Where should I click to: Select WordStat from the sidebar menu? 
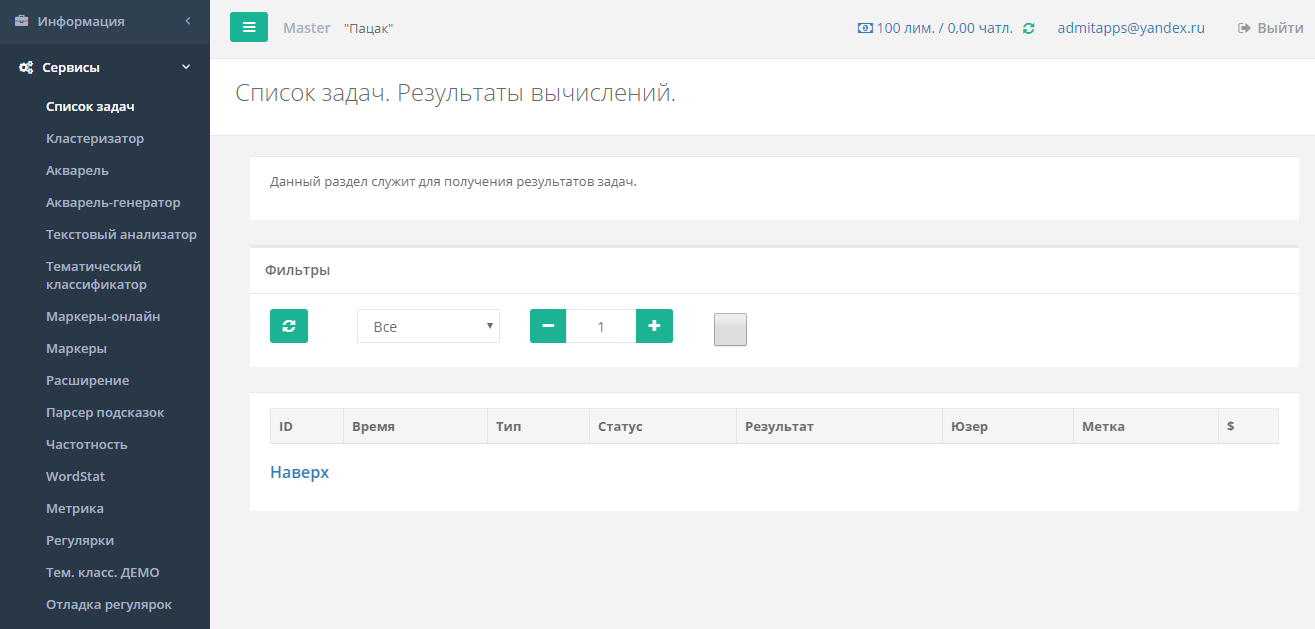tap(75, 477)
